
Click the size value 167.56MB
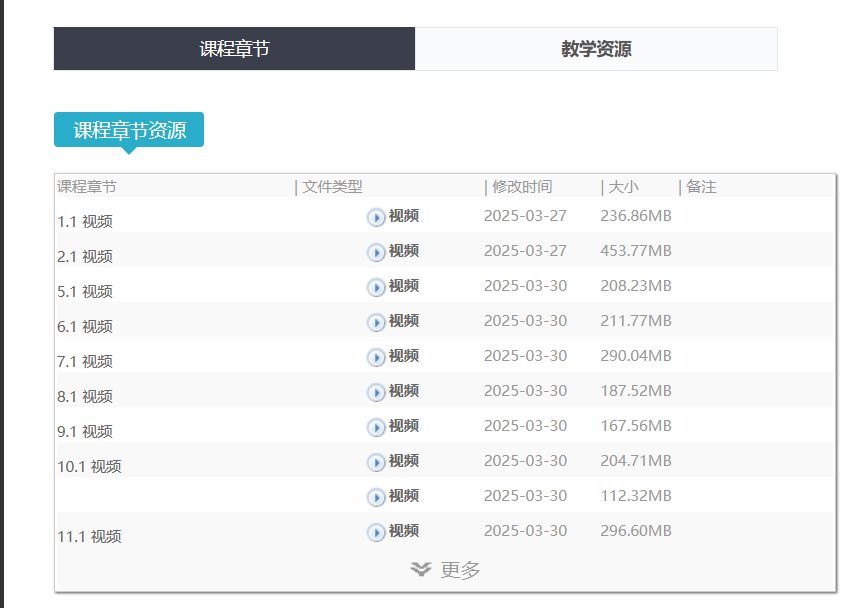(x=636, y=426)
